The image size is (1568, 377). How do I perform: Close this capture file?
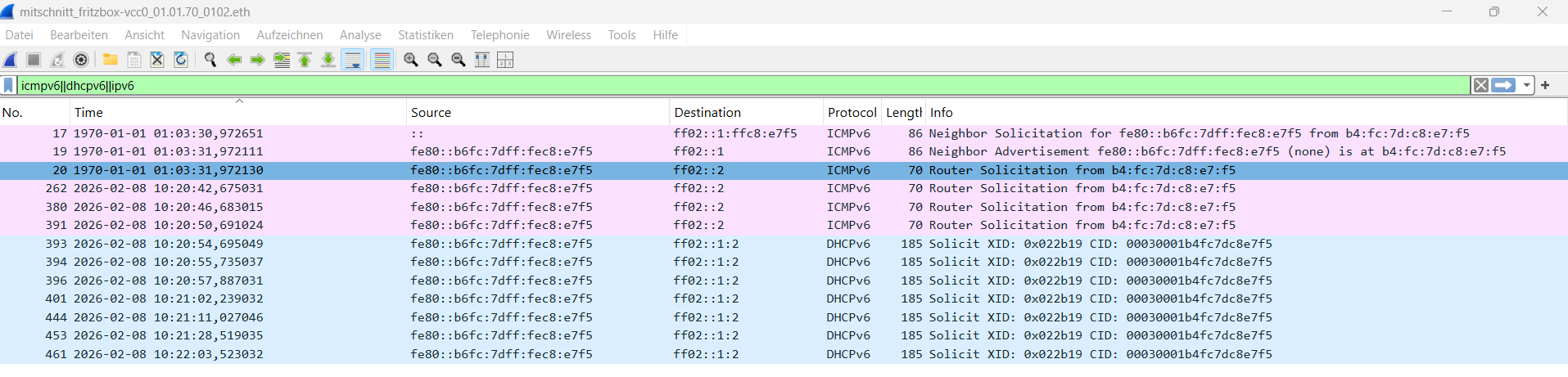tap(157, 60)
